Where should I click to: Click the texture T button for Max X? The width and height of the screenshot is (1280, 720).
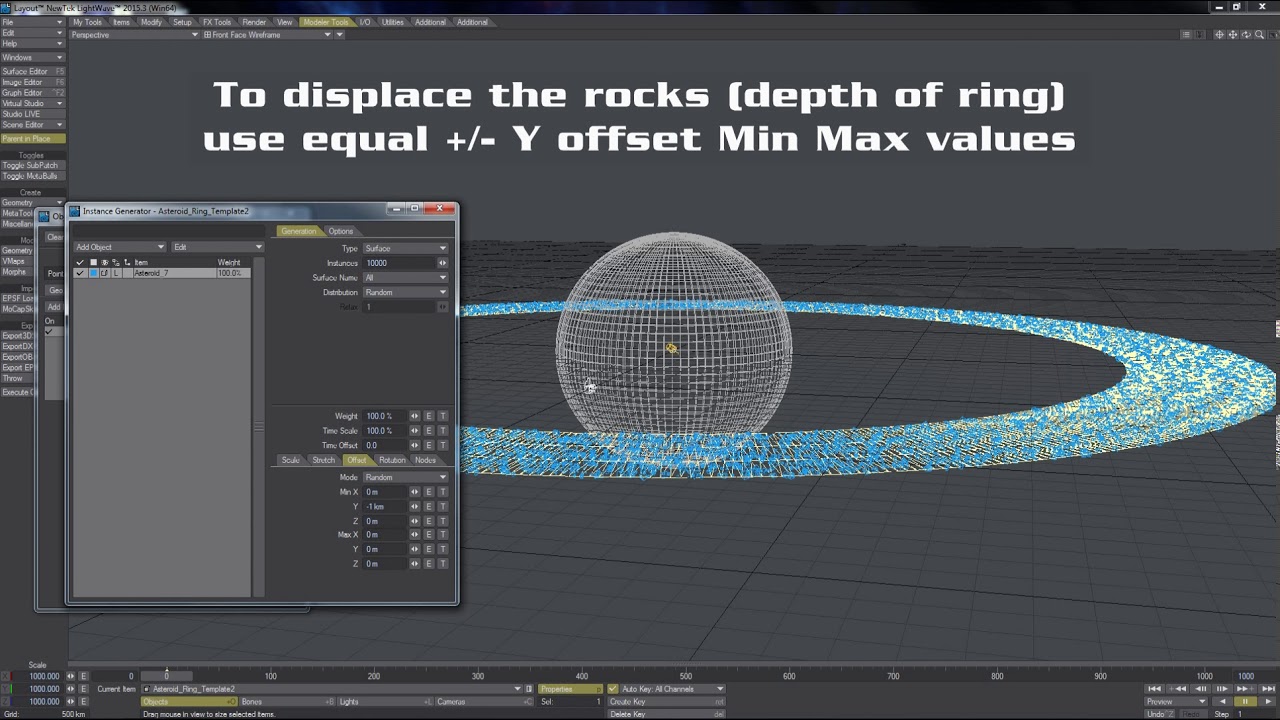pos(443,535)
